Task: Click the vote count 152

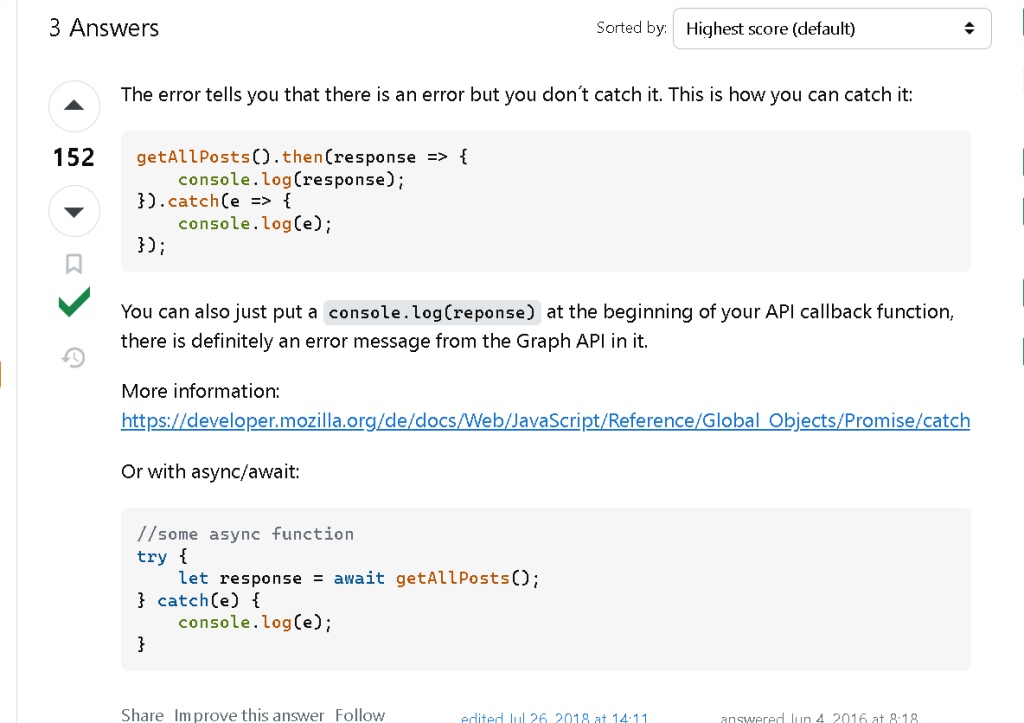Action: click(x=74, y=157)
